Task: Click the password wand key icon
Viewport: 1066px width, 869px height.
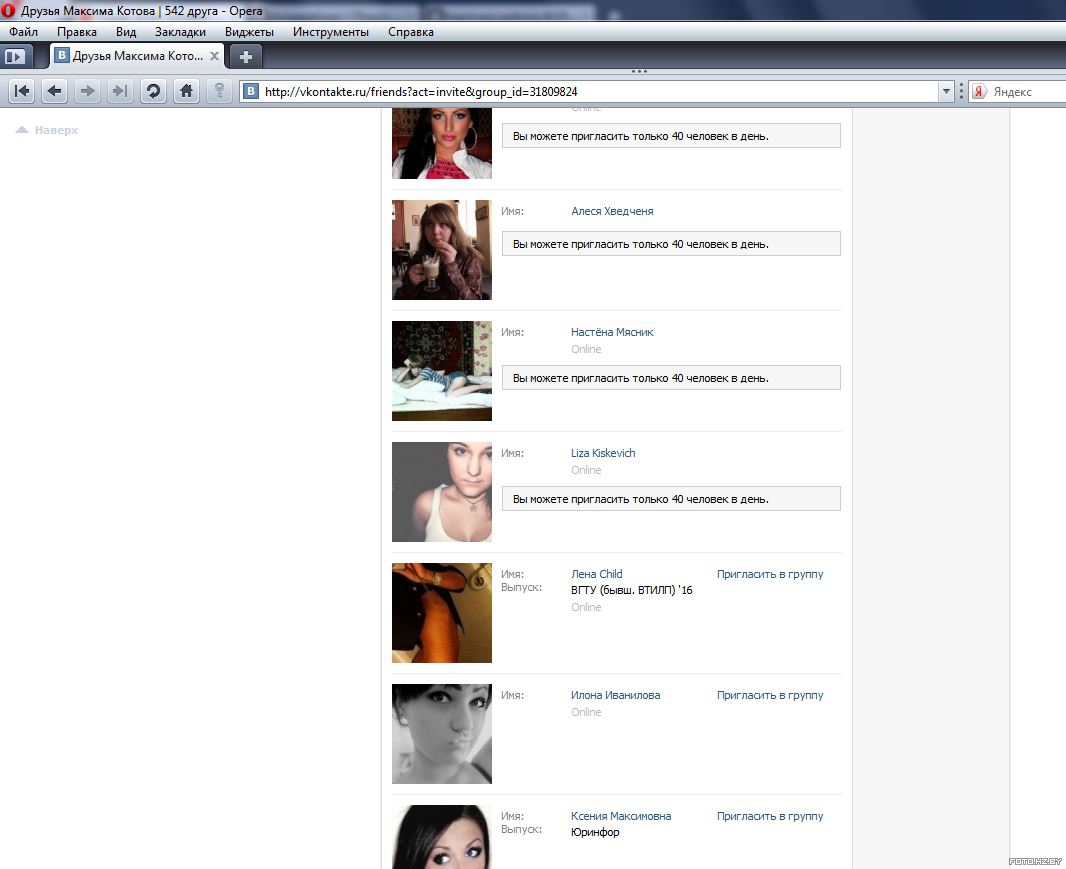Action: point(219,91)
